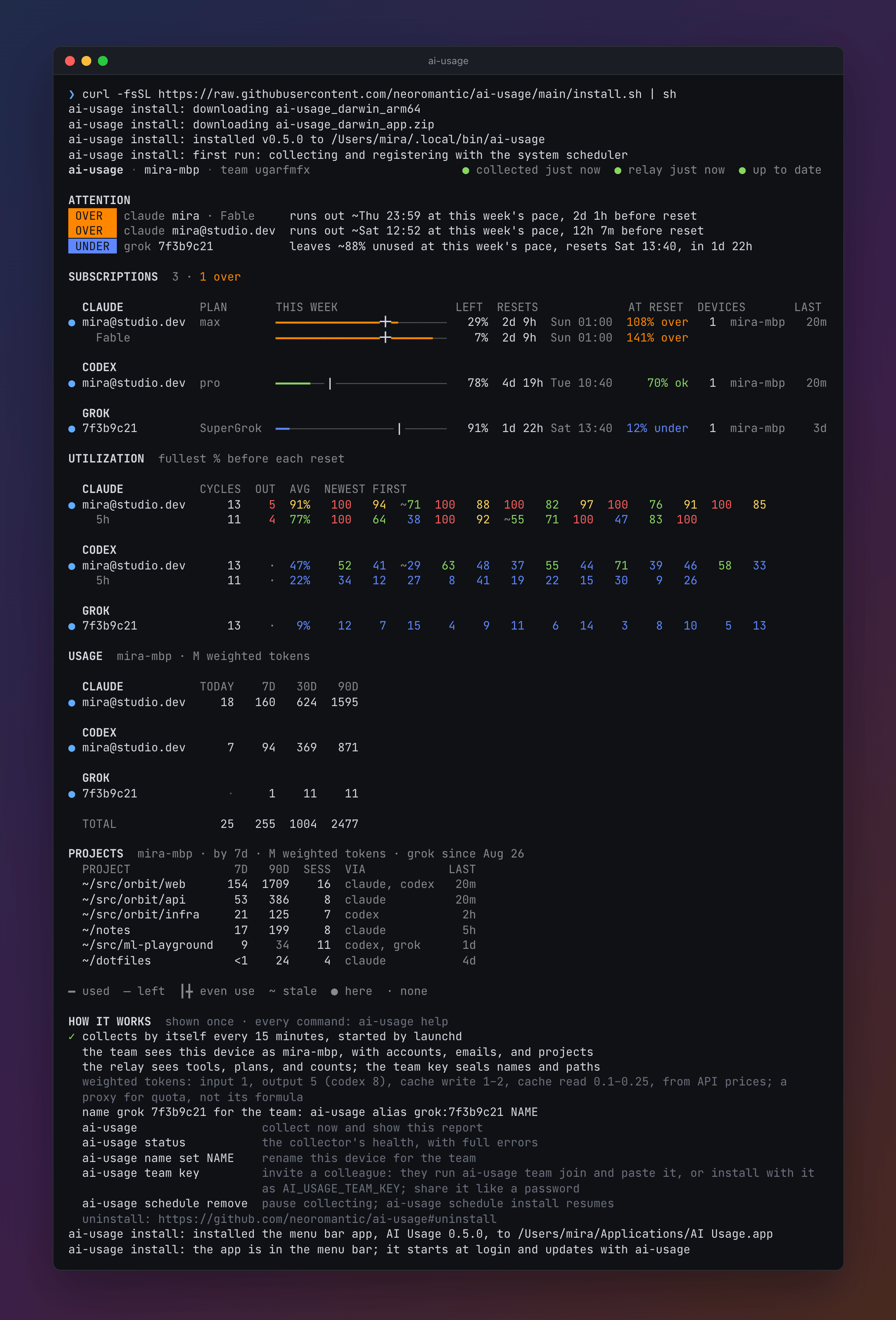Click the blue dot beside Claude mira@studio.dev in Usage
The image size is (896, 1320).
[72, 703]
